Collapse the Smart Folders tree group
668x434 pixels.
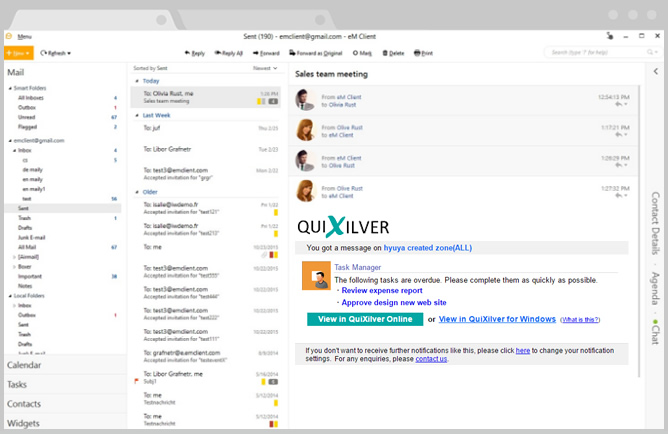10,88
